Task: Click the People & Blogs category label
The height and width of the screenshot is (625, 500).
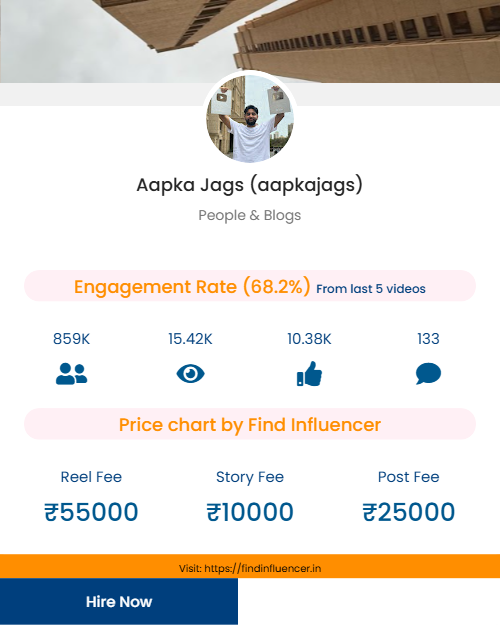Action: [250, 215]
